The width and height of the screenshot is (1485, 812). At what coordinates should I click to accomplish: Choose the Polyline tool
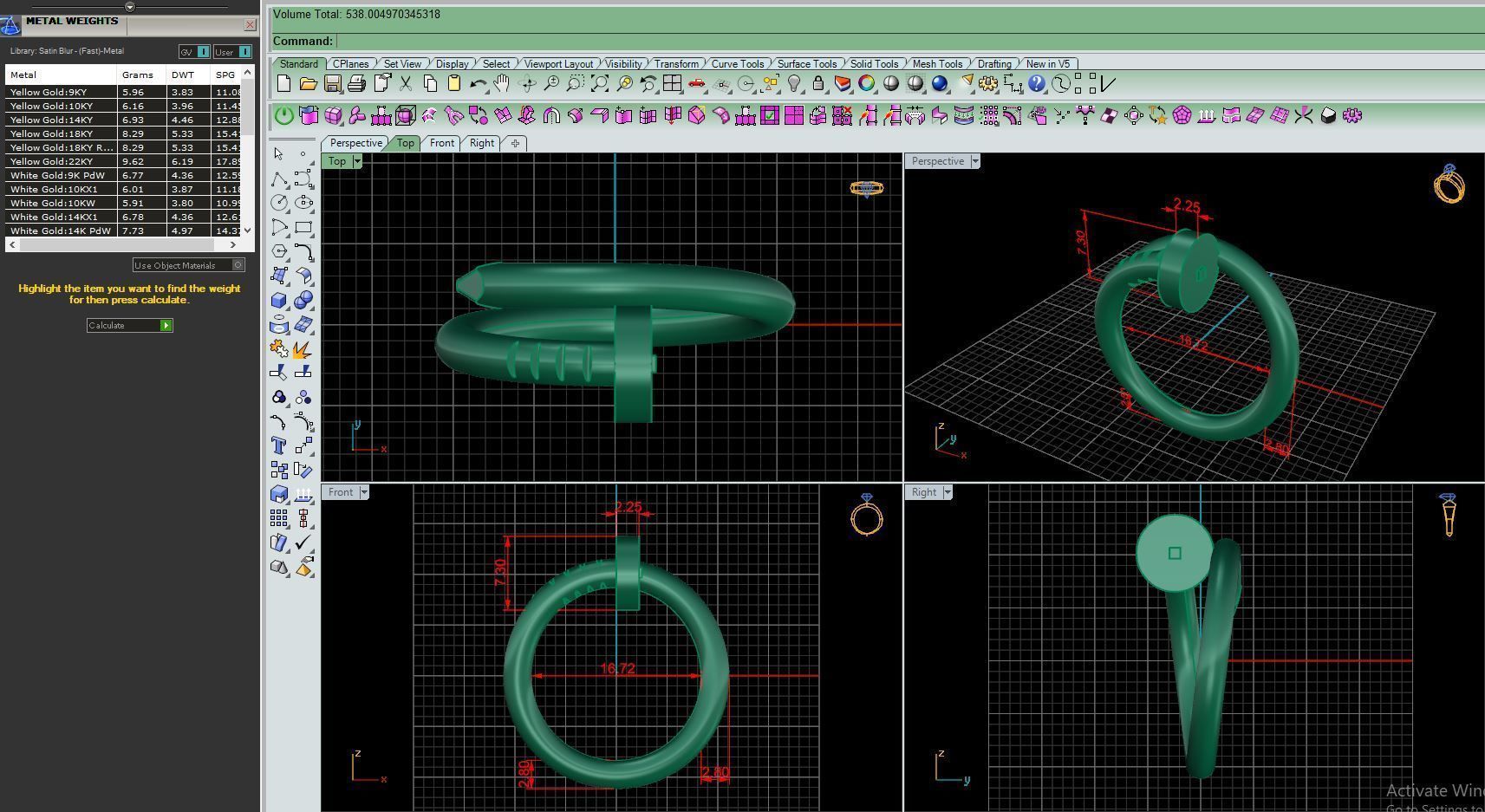278,179
